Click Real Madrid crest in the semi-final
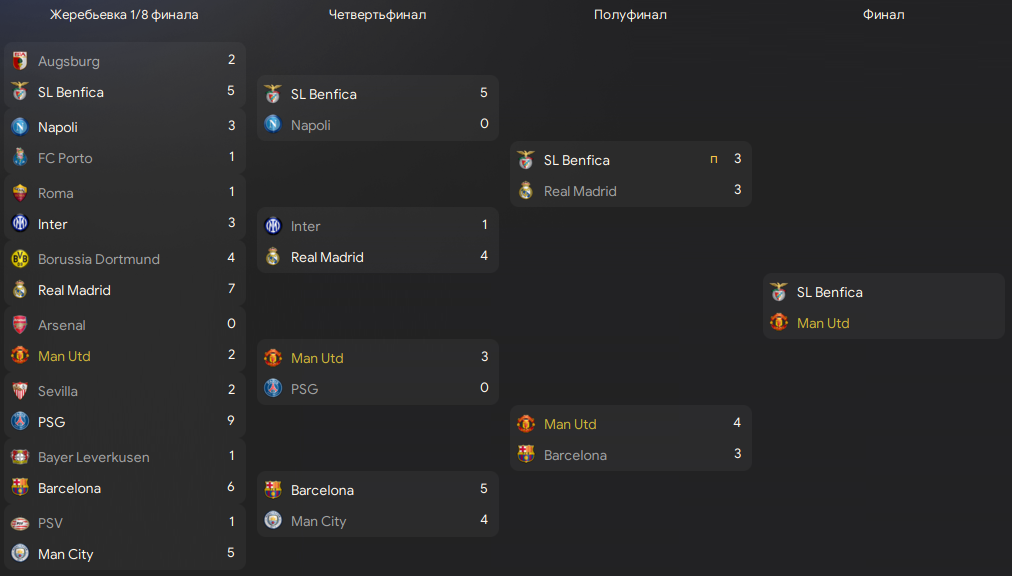Screen dimensions: 1012x576 [526, 190]
